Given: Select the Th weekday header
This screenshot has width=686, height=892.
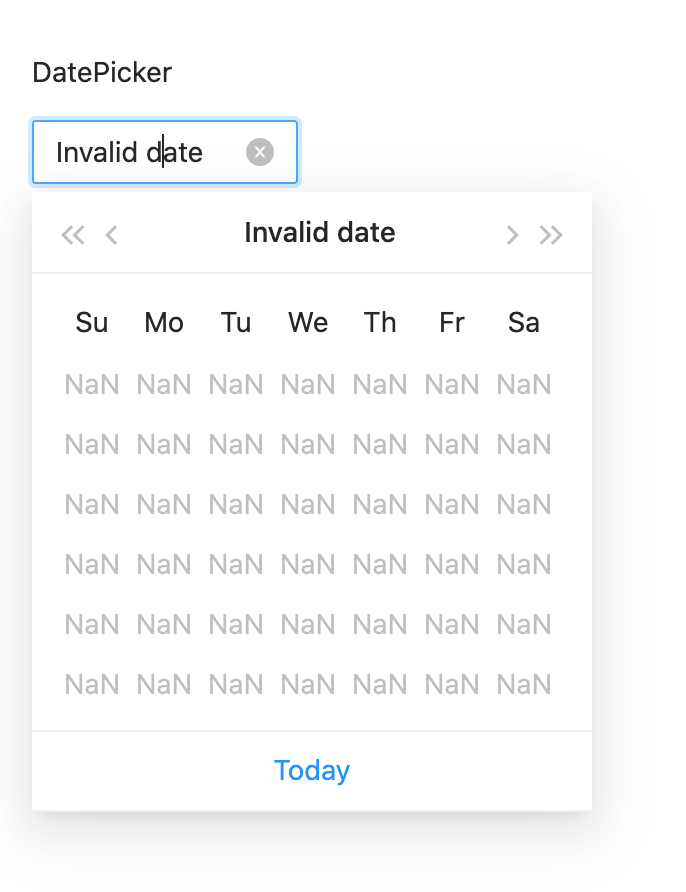Looking at the screenshot, I should (x=380, y=322).
